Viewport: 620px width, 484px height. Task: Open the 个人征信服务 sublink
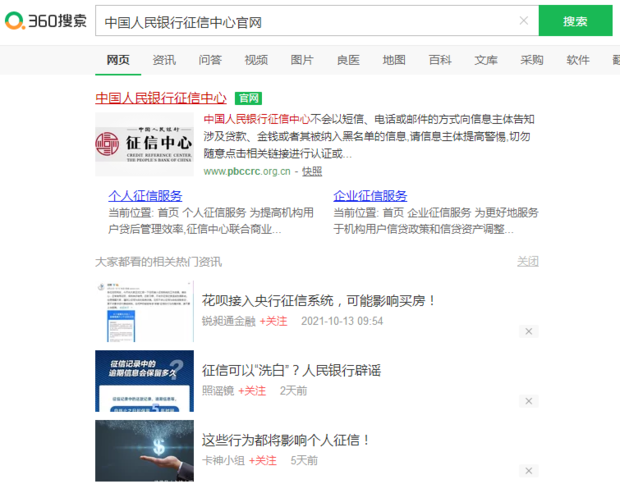(x=145, y=196)
